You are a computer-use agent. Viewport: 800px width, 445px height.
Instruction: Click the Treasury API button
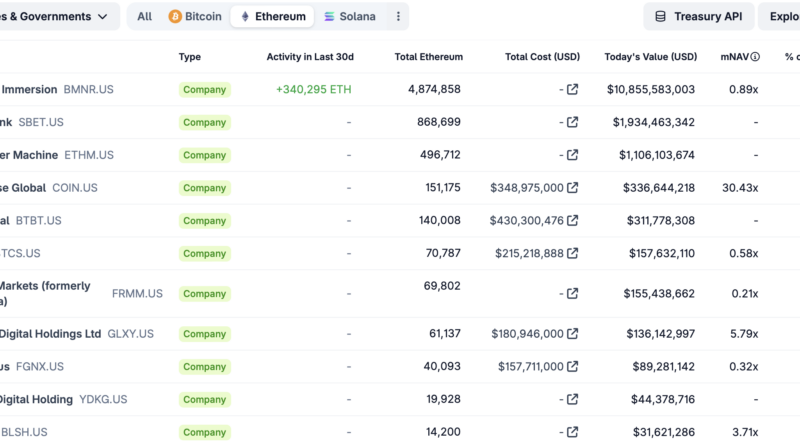(698, 17)
